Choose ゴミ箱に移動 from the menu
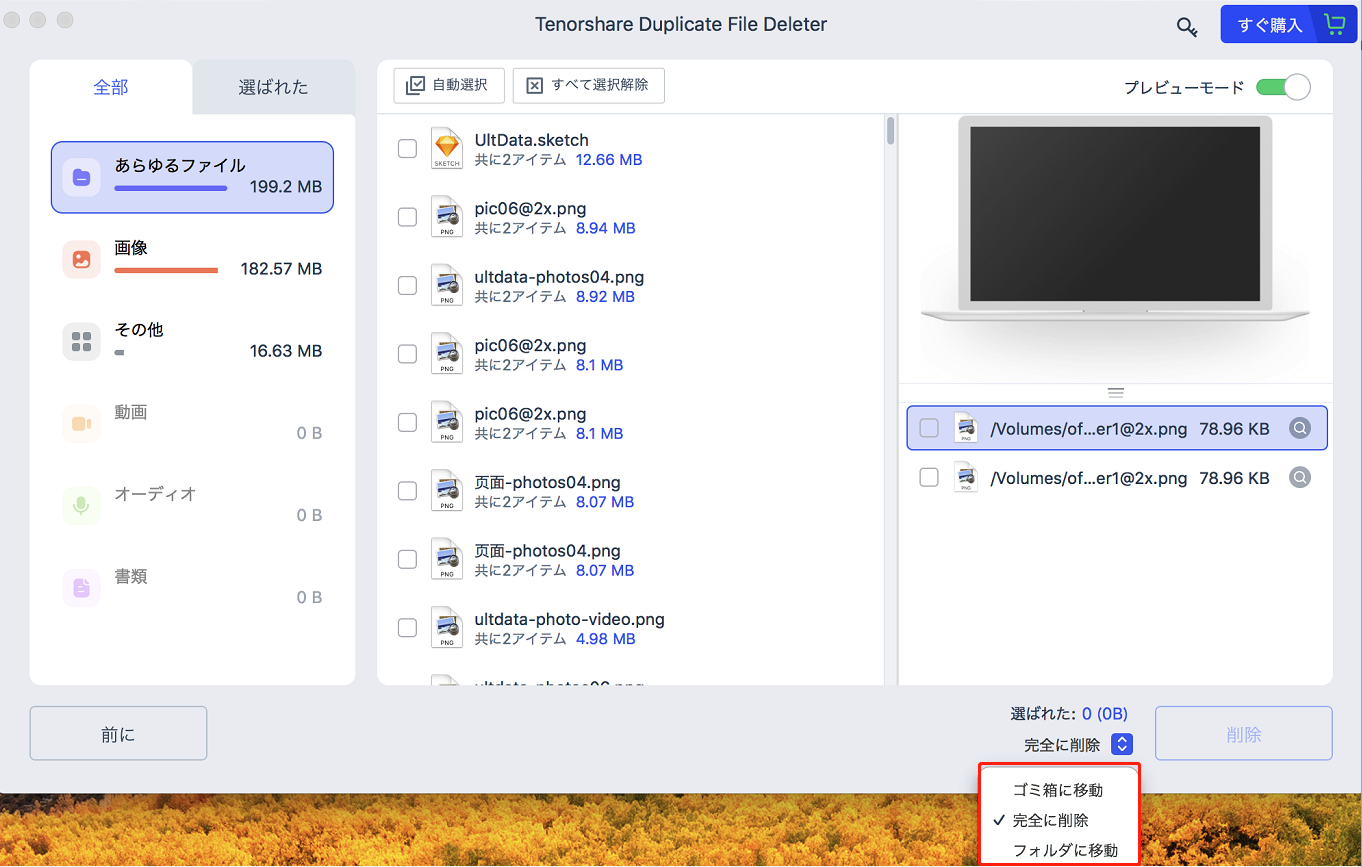1362x867 pixels. [1058, 790]
